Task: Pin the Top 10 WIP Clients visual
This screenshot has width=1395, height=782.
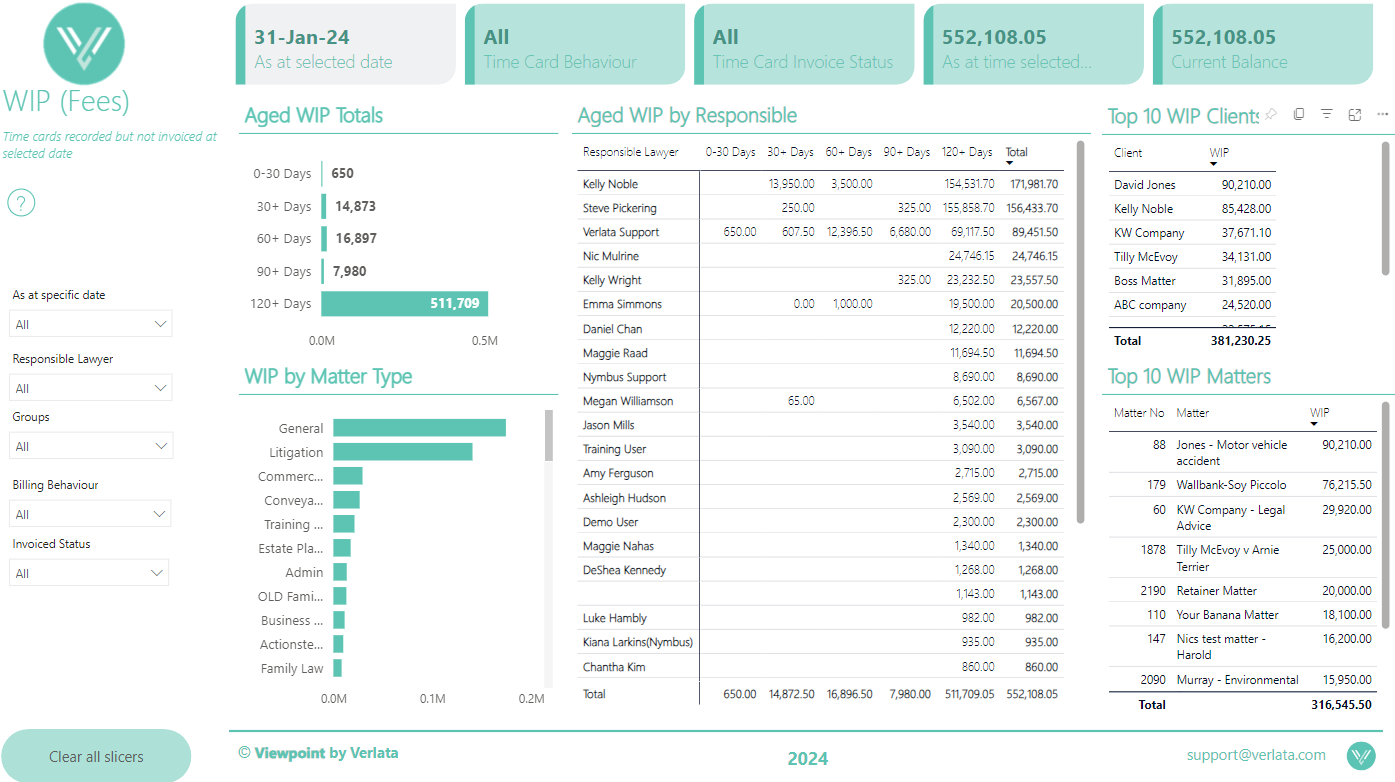Action: tap(1271, 115)
